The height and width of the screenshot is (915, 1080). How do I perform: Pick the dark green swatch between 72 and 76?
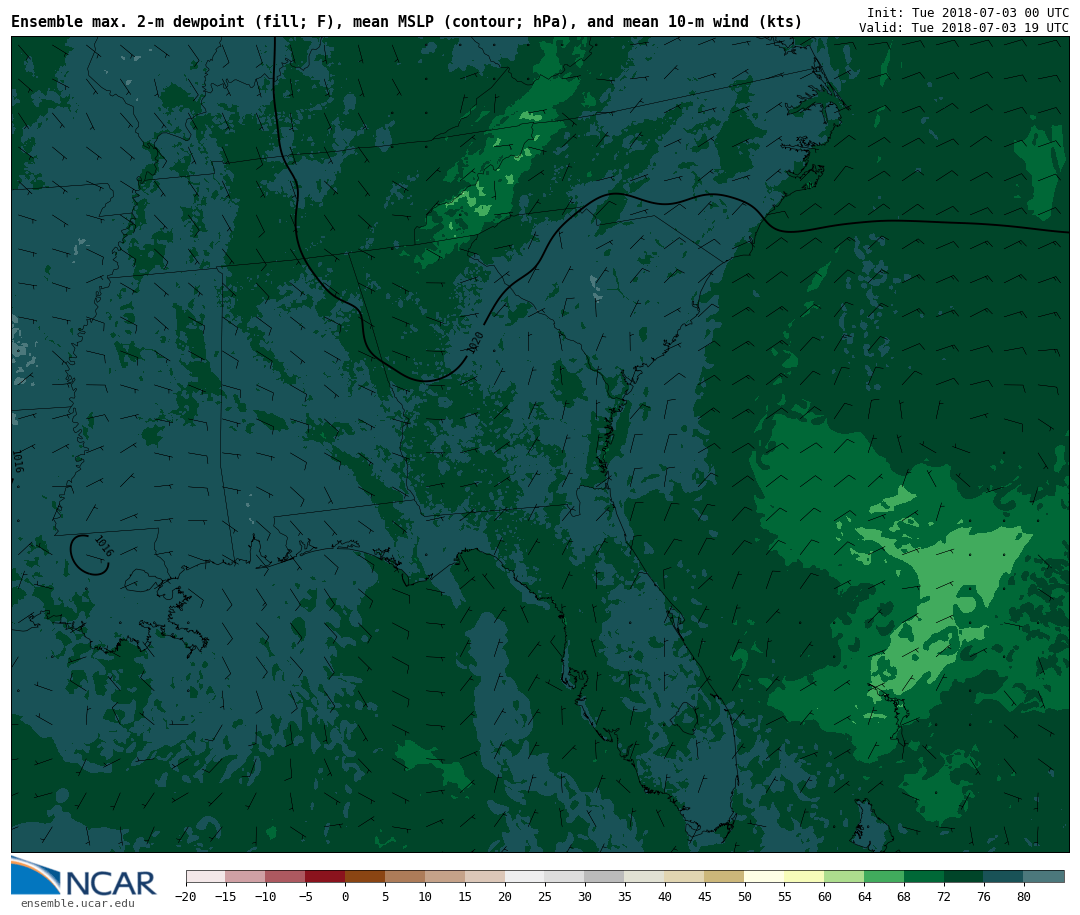click(x=963, y=876)
